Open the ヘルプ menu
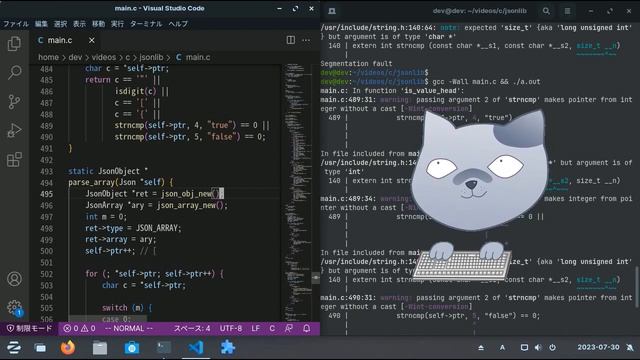This screenshot has height=360, width=640. pyautogui.click(x=178, y=24)
